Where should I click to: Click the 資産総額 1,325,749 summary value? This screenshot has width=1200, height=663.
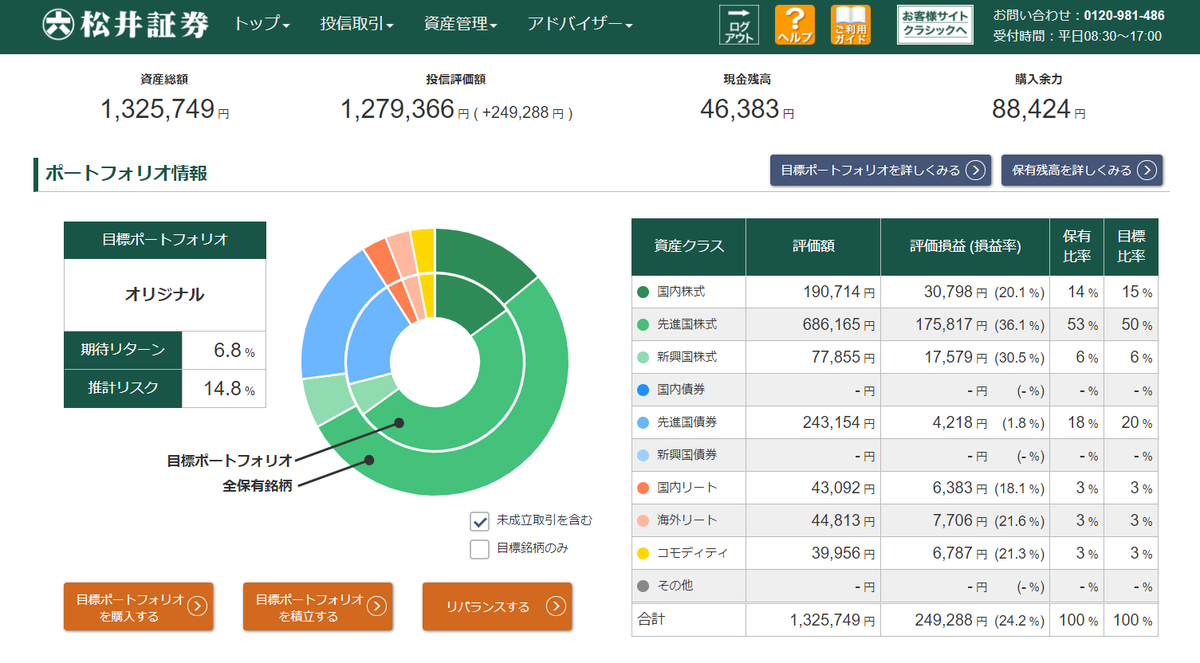click(165, 109)
